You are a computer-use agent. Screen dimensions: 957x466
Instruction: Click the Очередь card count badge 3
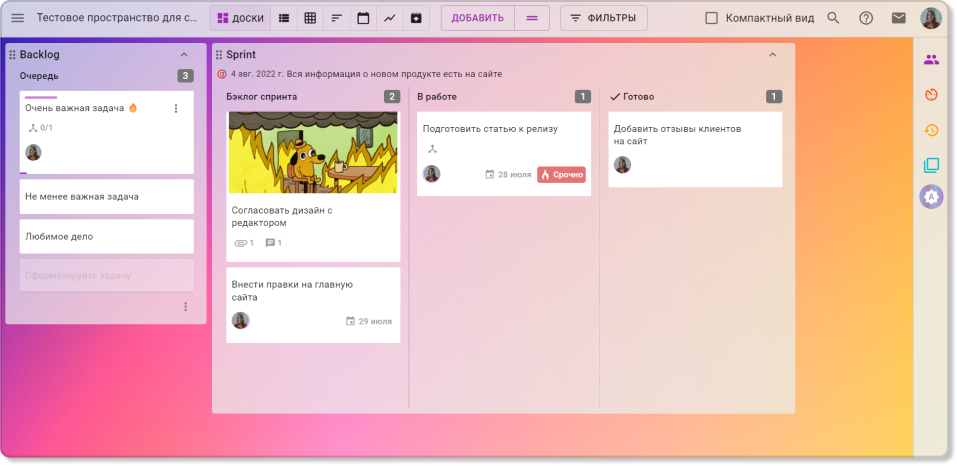(186, 76)
